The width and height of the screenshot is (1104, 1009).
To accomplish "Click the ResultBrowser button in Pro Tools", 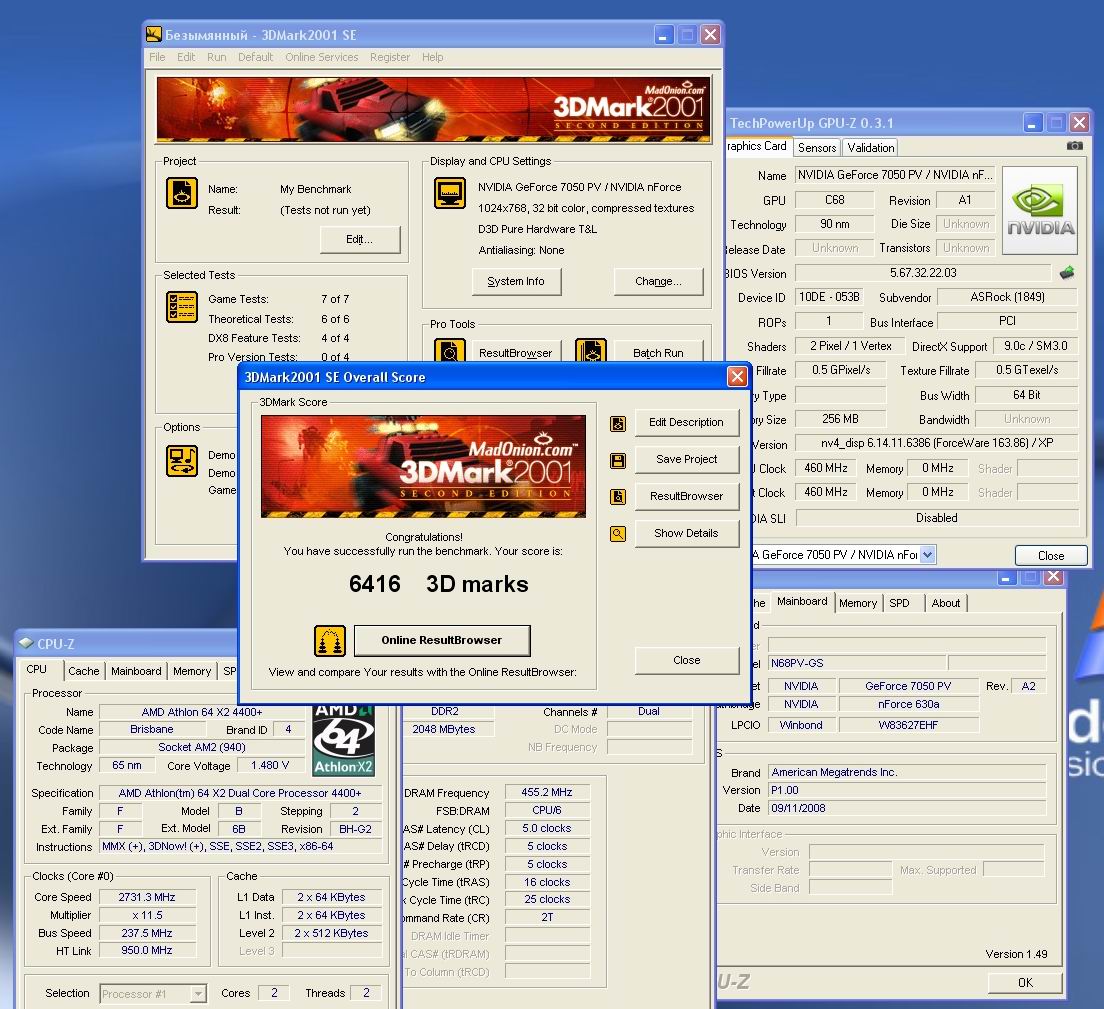I will (x=516, y=353).
